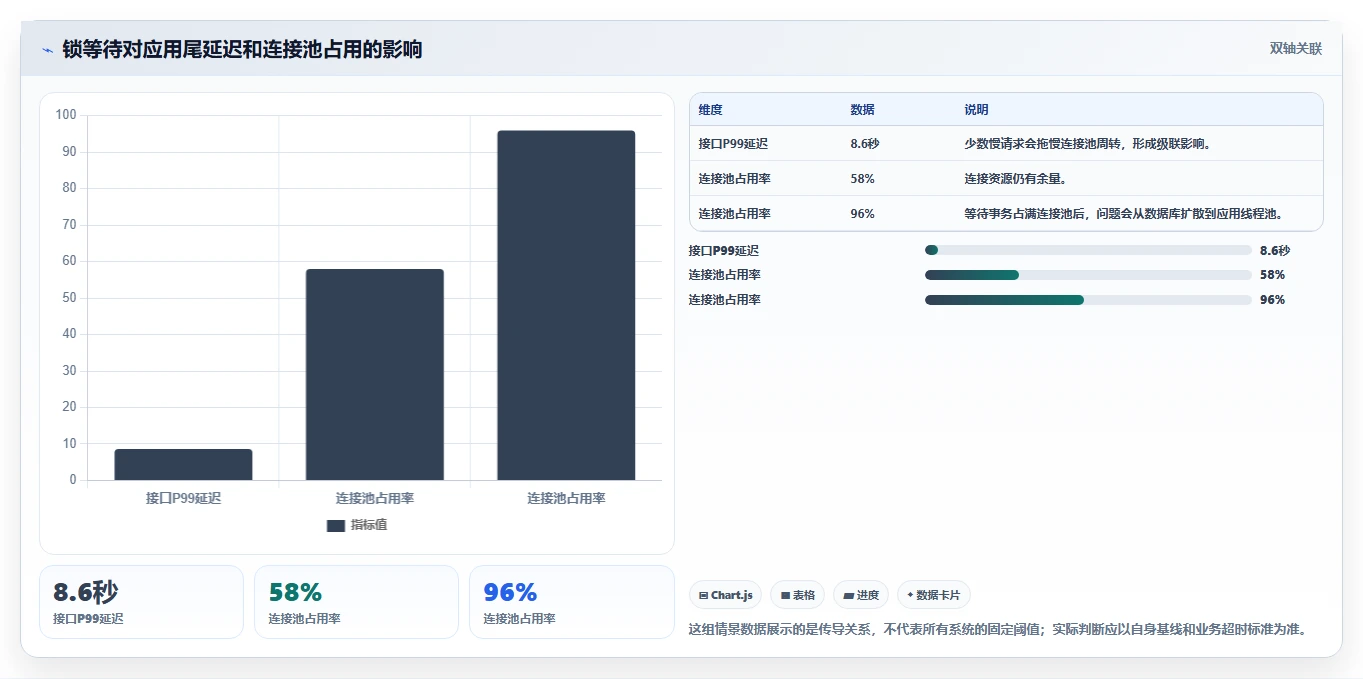This screenshot has width=1363, height=679.
Task: Click the 指标值 legend label
Action: 368,525
